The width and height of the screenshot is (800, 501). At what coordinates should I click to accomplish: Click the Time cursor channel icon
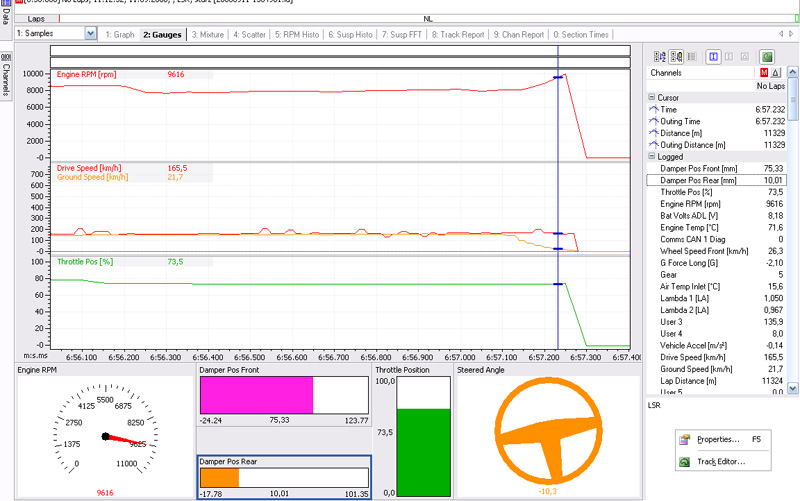(654, 109)
